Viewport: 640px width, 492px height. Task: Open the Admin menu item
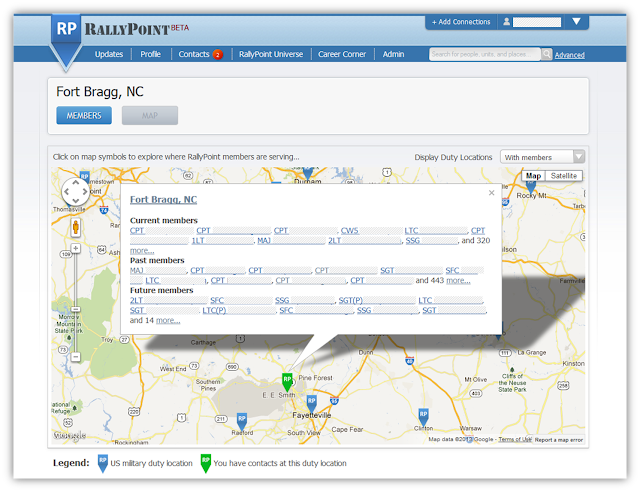(x=393, y=54)
